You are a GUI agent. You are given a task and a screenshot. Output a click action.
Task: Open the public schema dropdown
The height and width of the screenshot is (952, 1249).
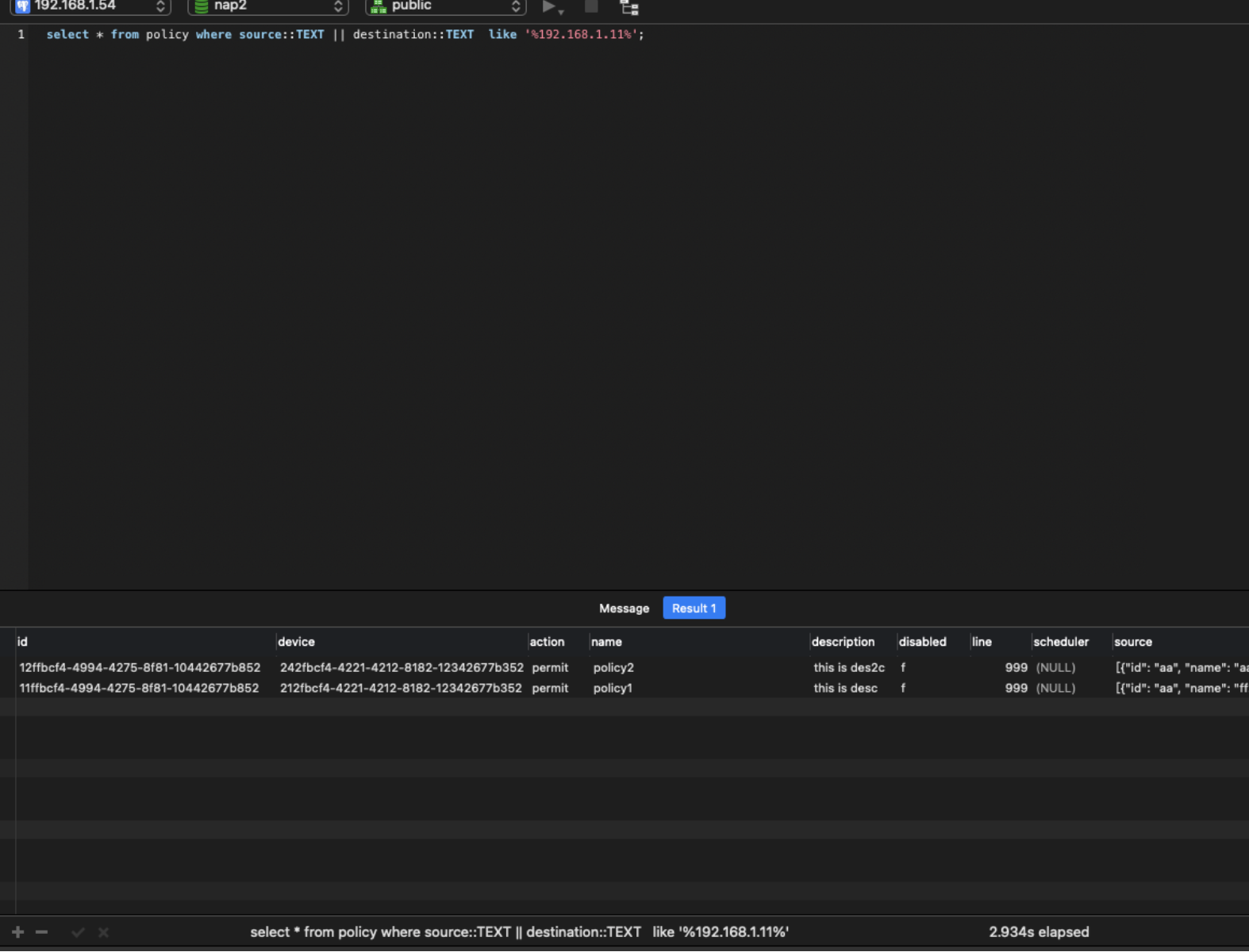446,6
